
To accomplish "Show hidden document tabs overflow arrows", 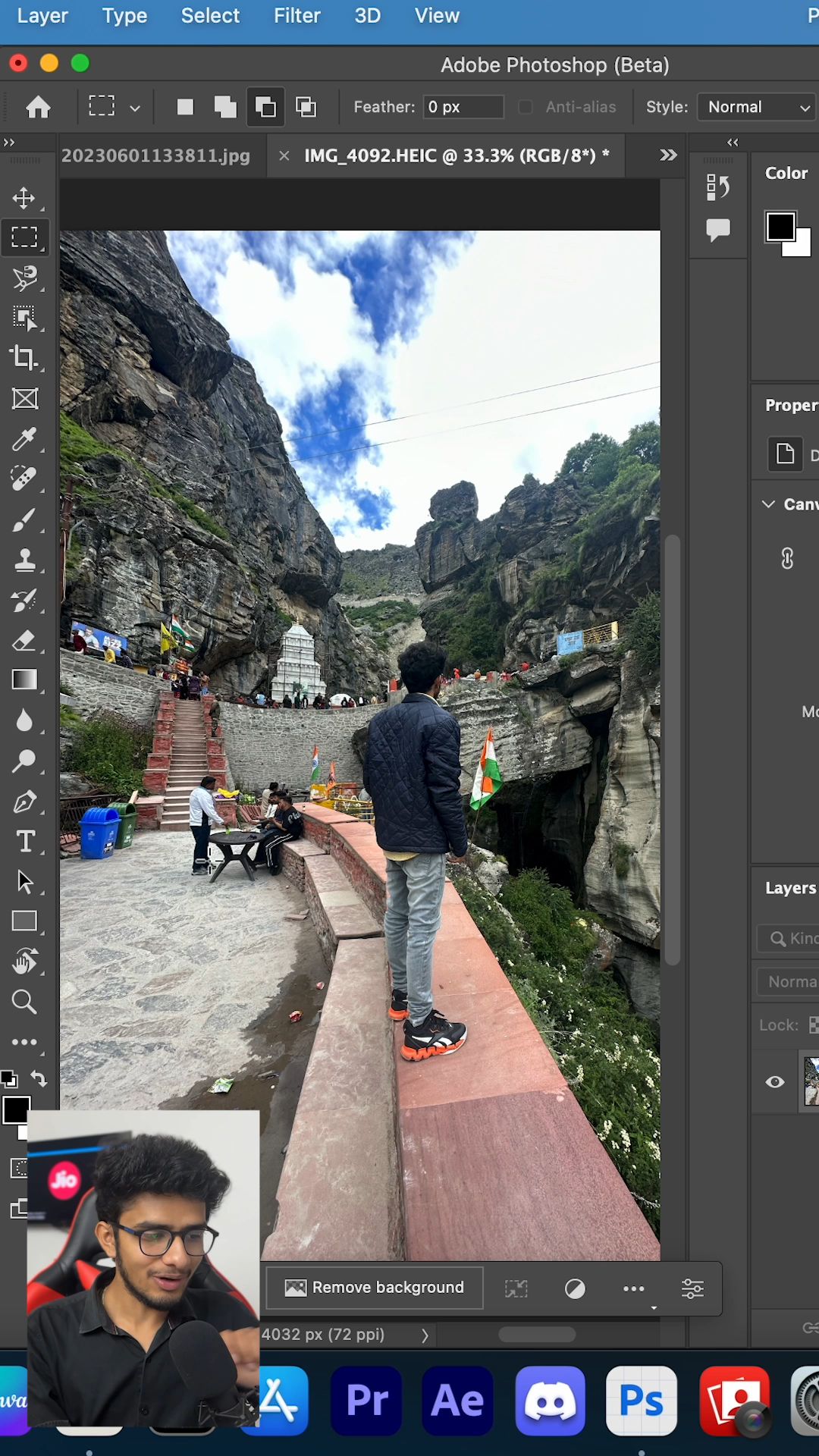I will coord(668,155).
